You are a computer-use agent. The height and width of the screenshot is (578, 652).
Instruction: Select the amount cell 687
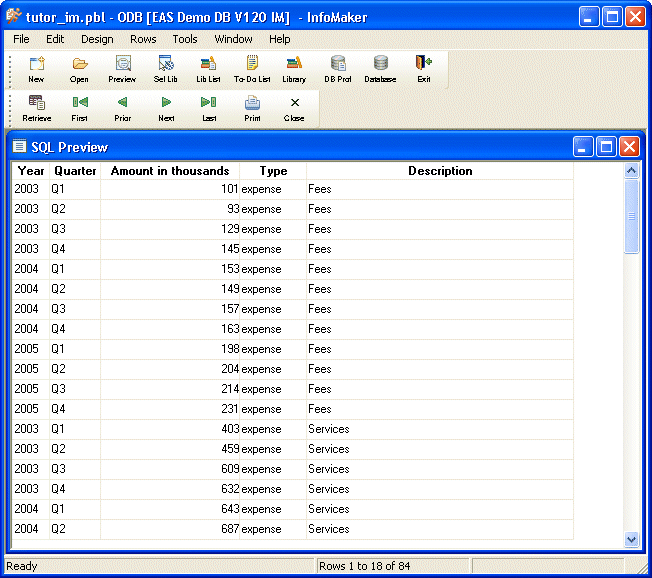[x=170, y=529]
